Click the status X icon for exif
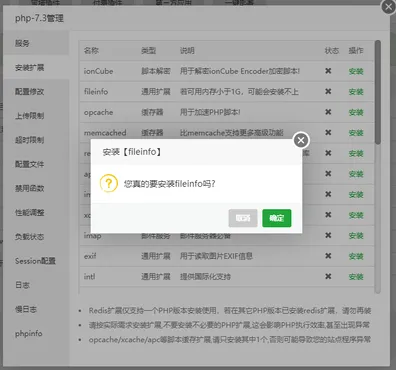 328,256
